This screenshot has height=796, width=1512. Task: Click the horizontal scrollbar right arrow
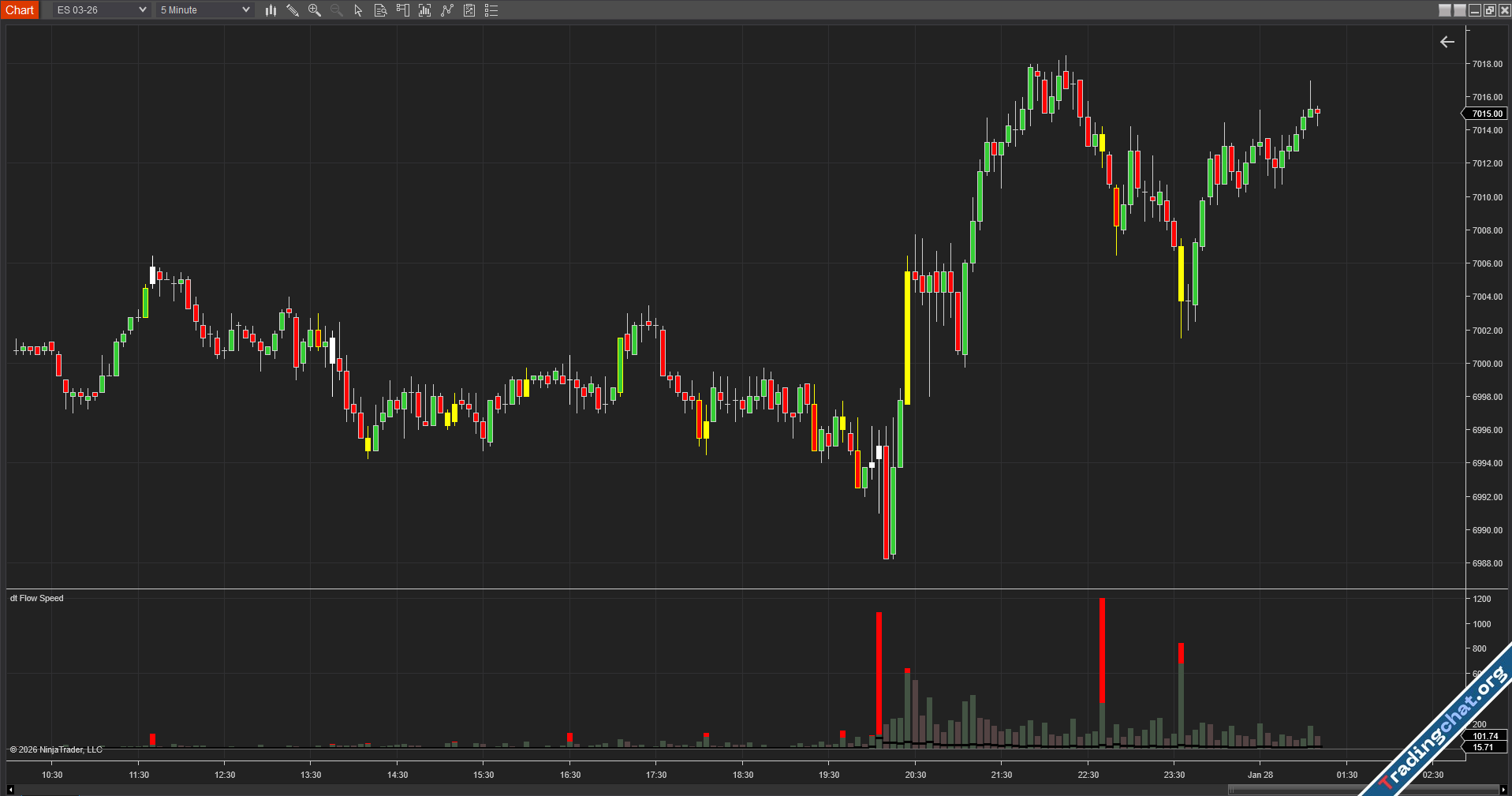(1503, 790)
